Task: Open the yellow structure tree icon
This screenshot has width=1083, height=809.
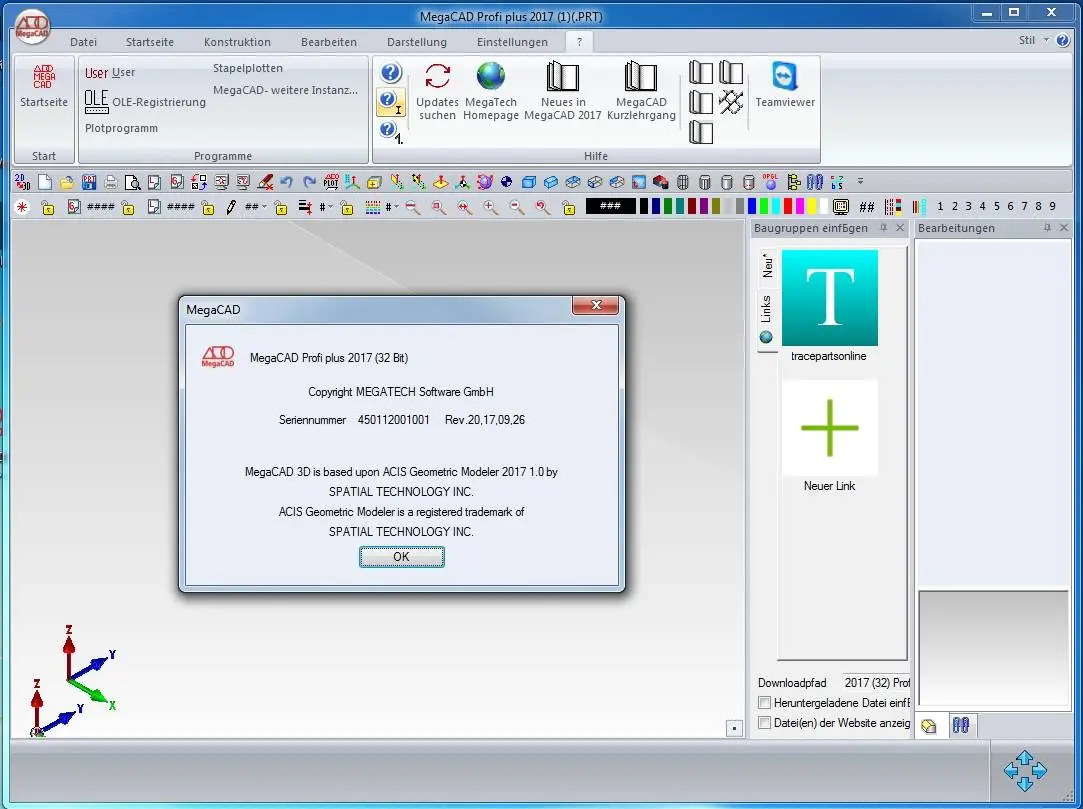Action: (x=794, y=182)
